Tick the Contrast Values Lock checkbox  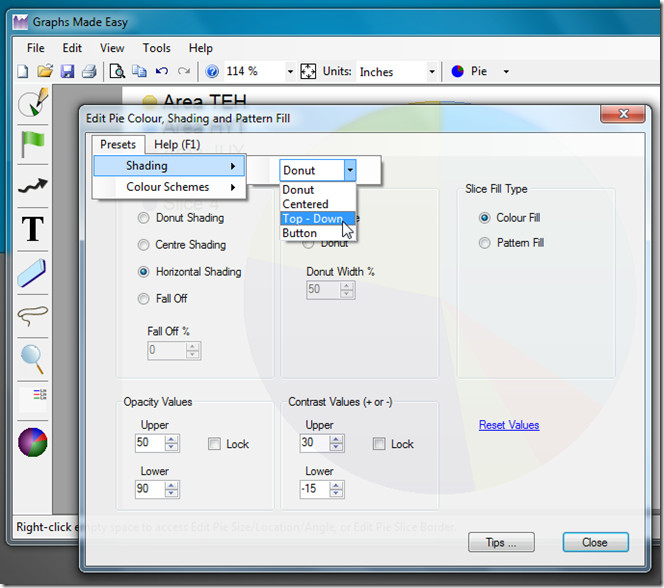(379, 444)
